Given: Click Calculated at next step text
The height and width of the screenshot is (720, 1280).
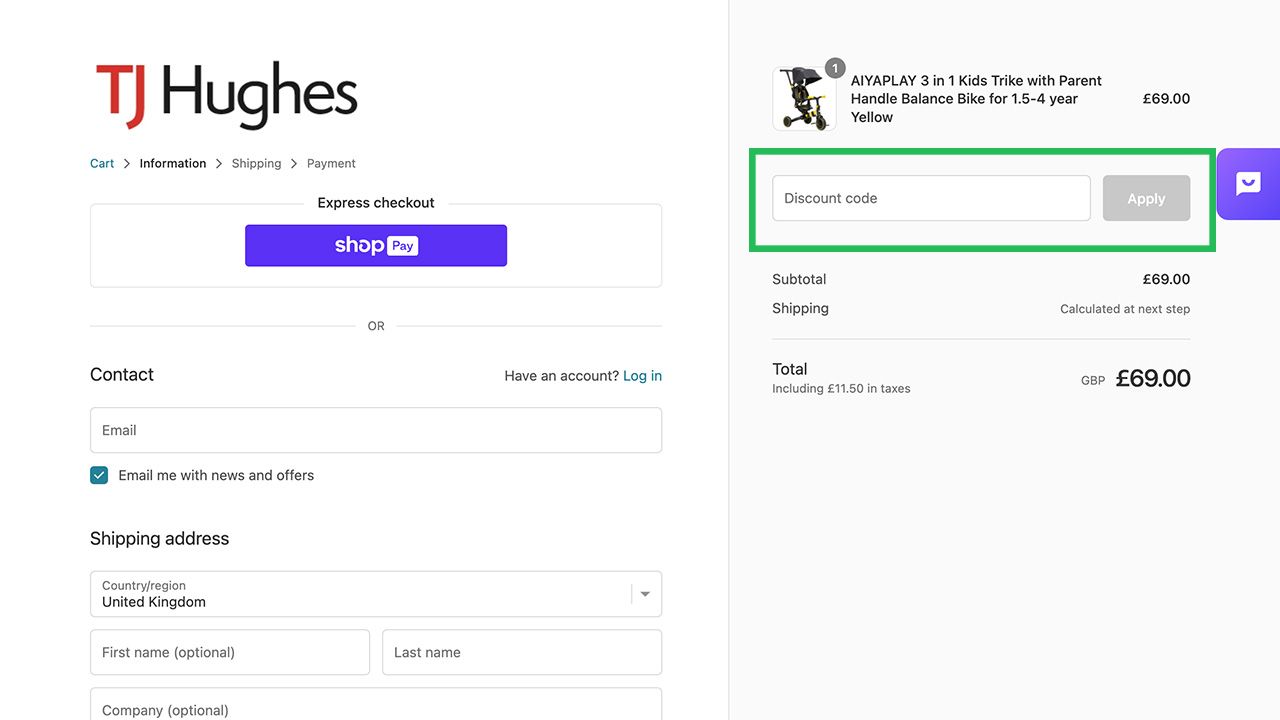Looking at the screenshot, I should 1125,309.
